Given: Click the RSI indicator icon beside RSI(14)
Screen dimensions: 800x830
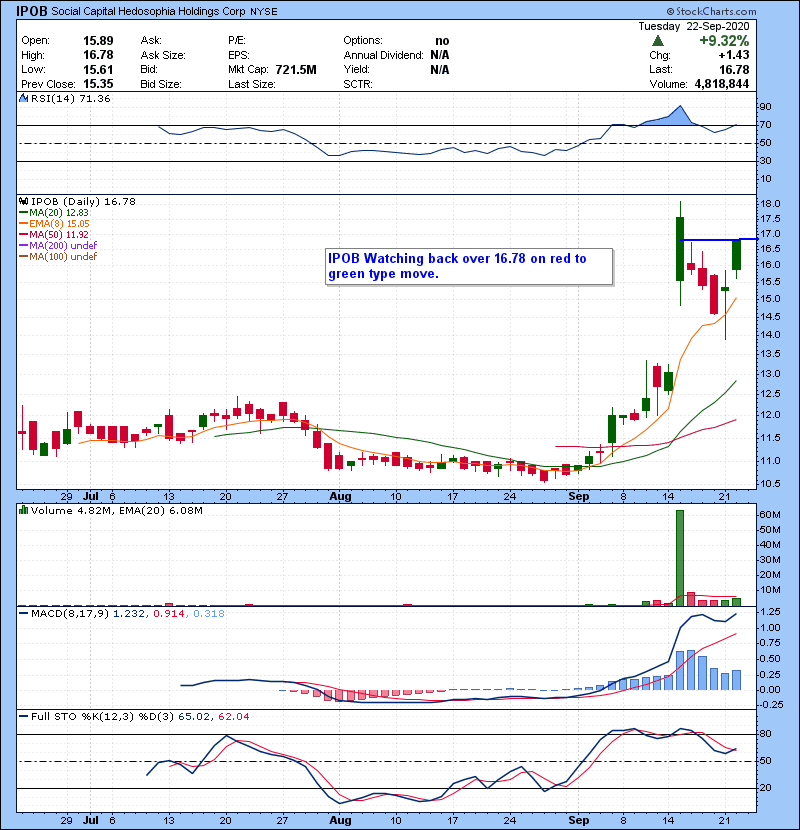Looking at the screenshot, I should [23, 98].
